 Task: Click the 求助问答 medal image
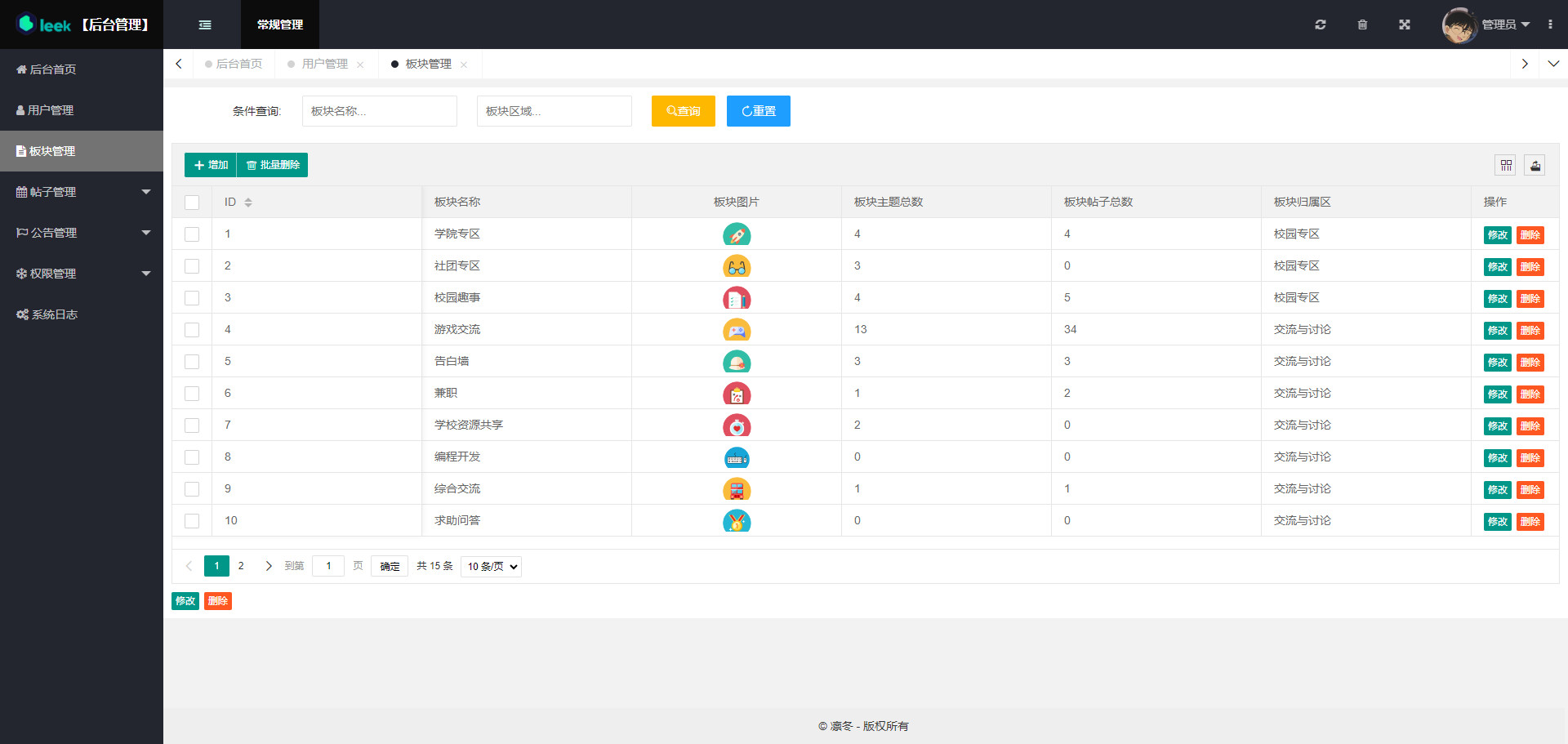coord(737,521)
